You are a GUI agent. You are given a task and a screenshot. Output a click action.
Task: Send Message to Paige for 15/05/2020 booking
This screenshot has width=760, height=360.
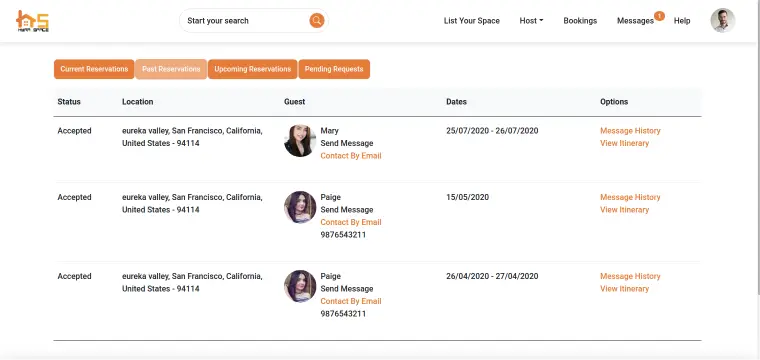(x=347, y=210)
